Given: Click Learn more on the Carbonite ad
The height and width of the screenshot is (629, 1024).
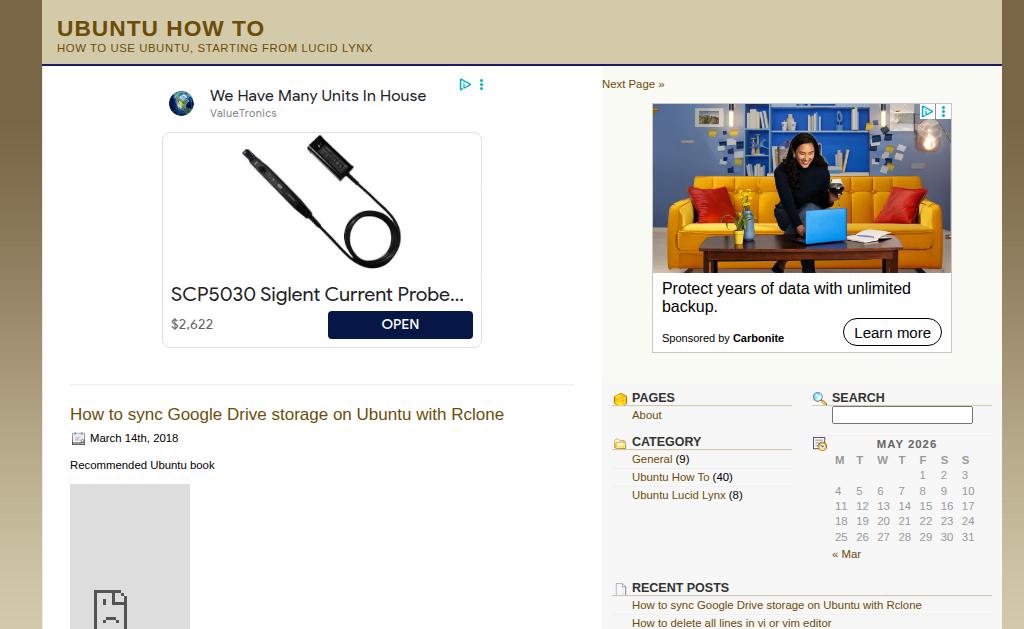Looking at the screenshot, I should (x=892, y=332).
